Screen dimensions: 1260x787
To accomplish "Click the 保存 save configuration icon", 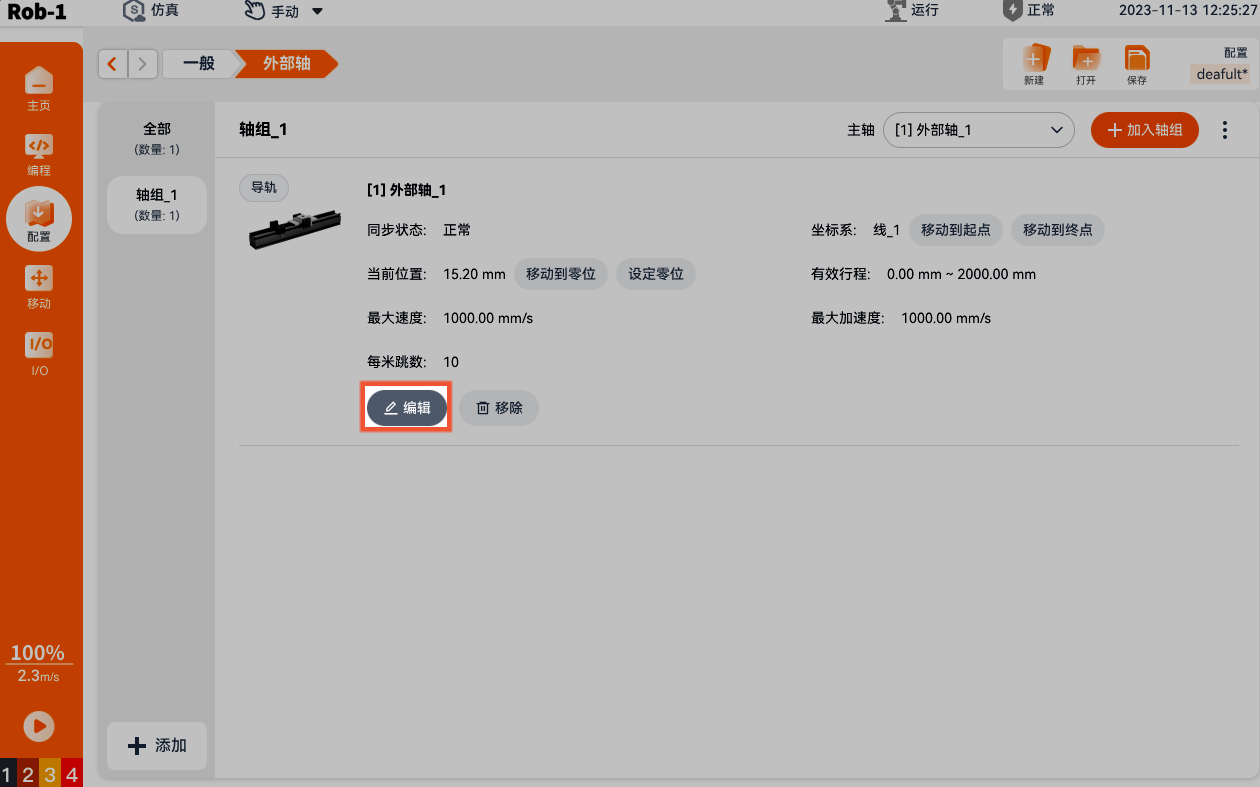I will pyautogui.click(x=1137, y=65).
